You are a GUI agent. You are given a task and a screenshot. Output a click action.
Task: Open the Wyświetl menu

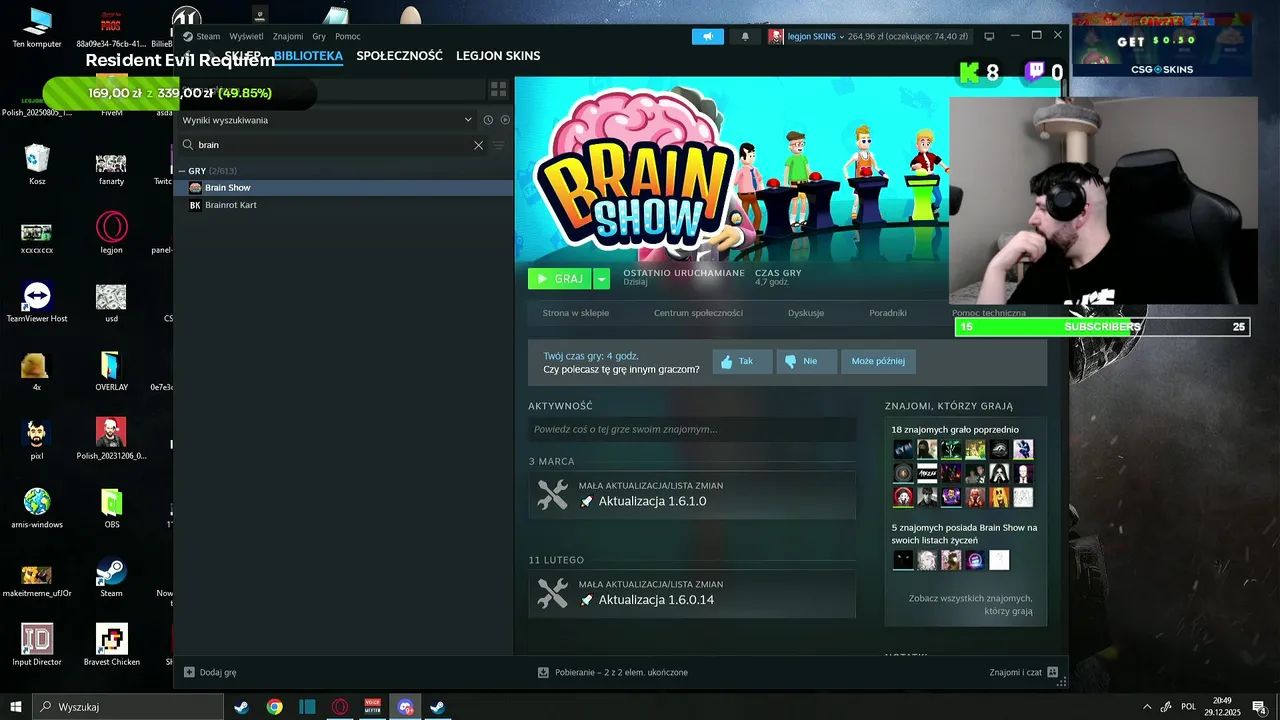click(x=246, y=37)
